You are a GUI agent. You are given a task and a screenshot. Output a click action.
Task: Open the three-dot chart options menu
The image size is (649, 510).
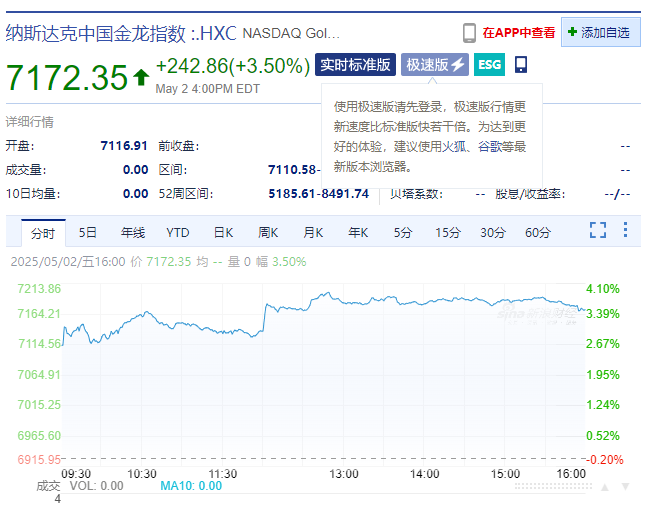click(626, 230)
